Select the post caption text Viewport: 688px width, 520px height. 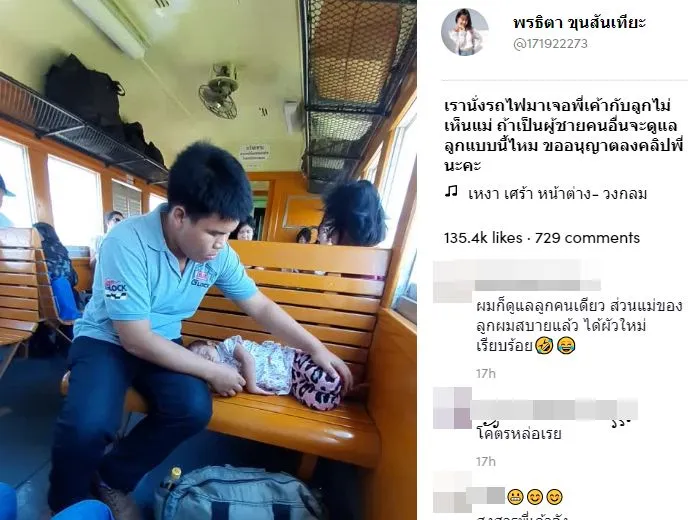[563, 135]
